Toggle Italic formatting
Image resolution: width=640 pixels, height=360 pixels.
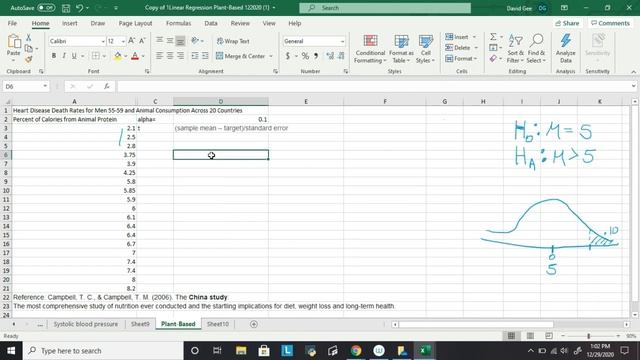64,56
